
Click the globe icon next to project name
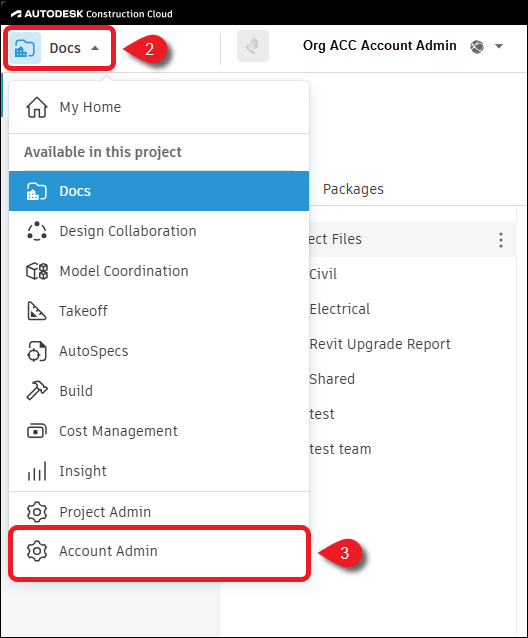[477, 46]
